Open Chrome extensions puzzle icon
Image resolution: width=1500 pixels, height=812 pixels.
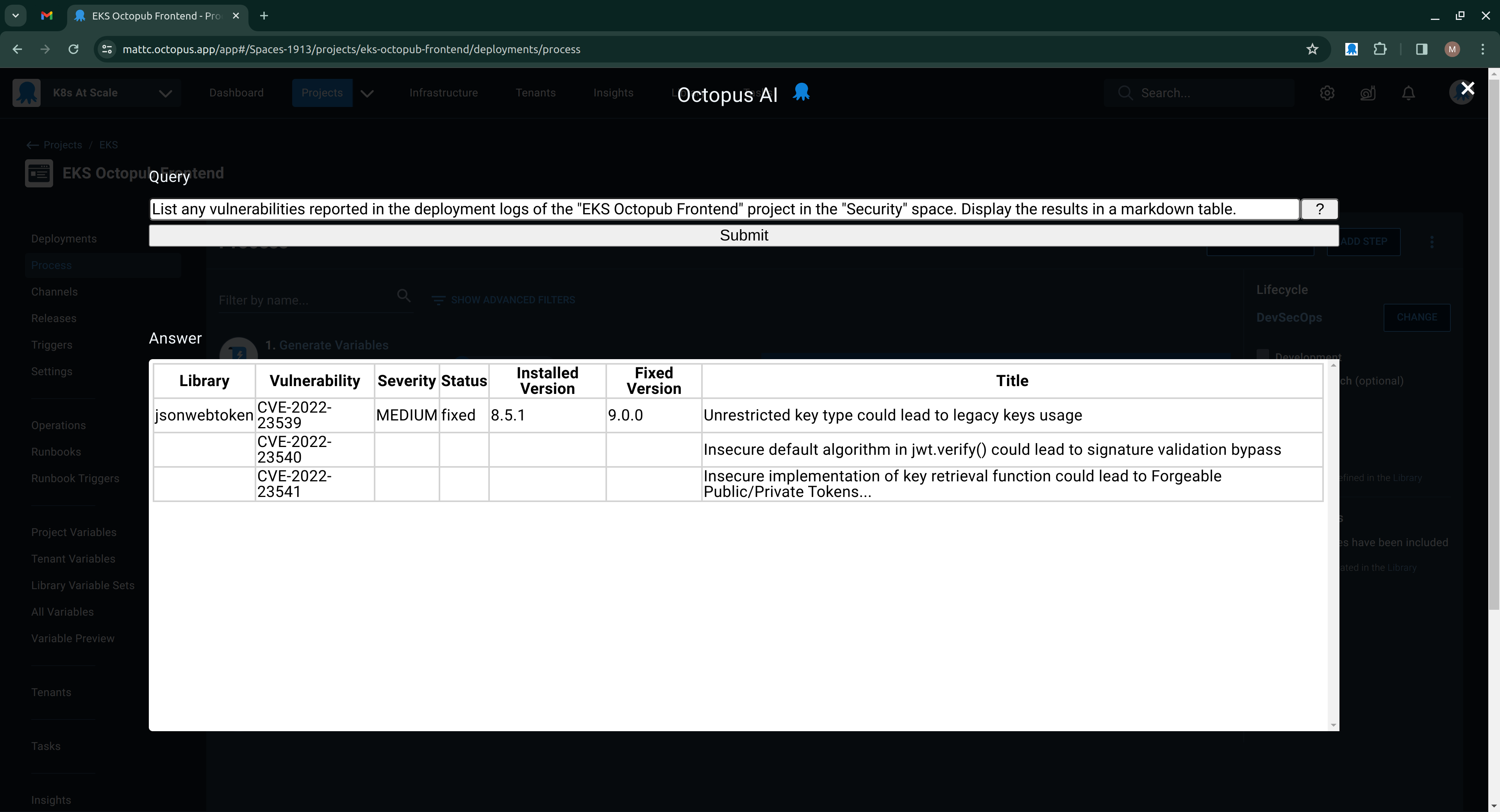point(1380,50)
